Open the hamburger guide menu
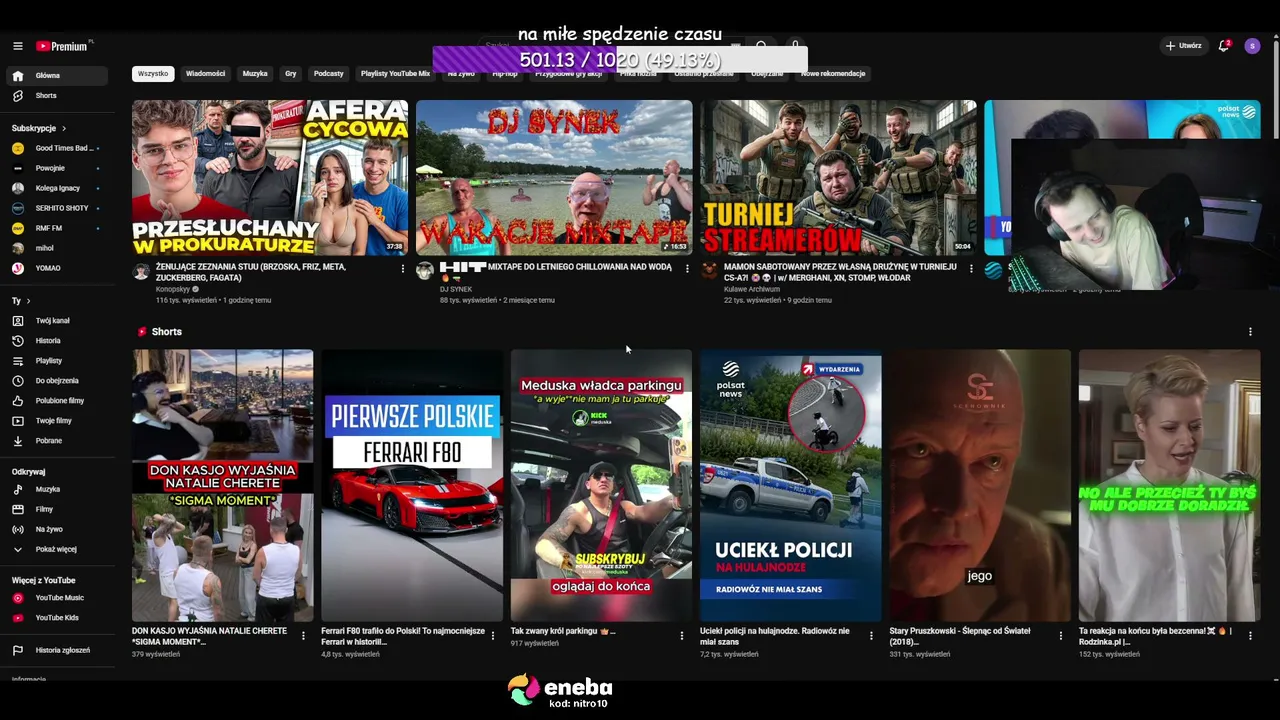Viewport: 1280px width, 720px height. click(x=18, y=46)
